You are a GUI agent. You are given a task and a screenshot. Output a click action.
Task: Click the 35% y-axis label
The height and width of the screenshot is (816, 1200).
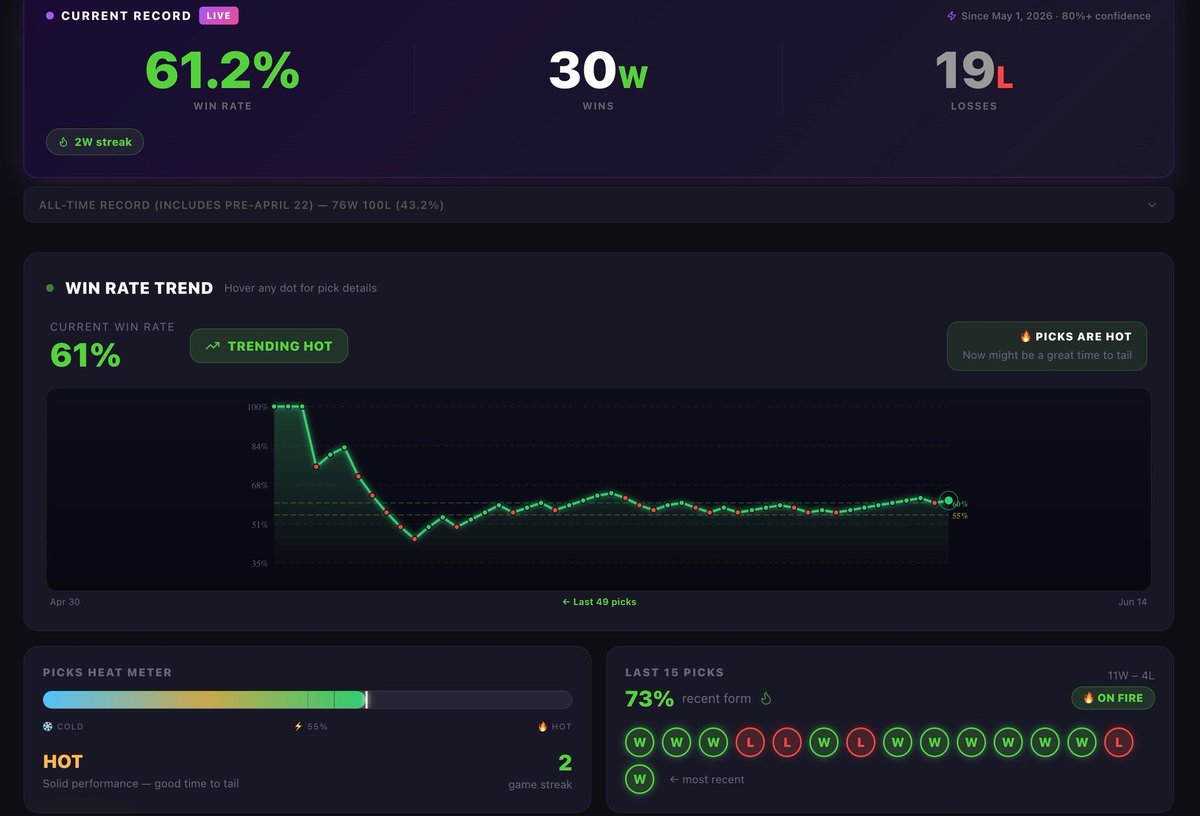[x=259, y=564]
